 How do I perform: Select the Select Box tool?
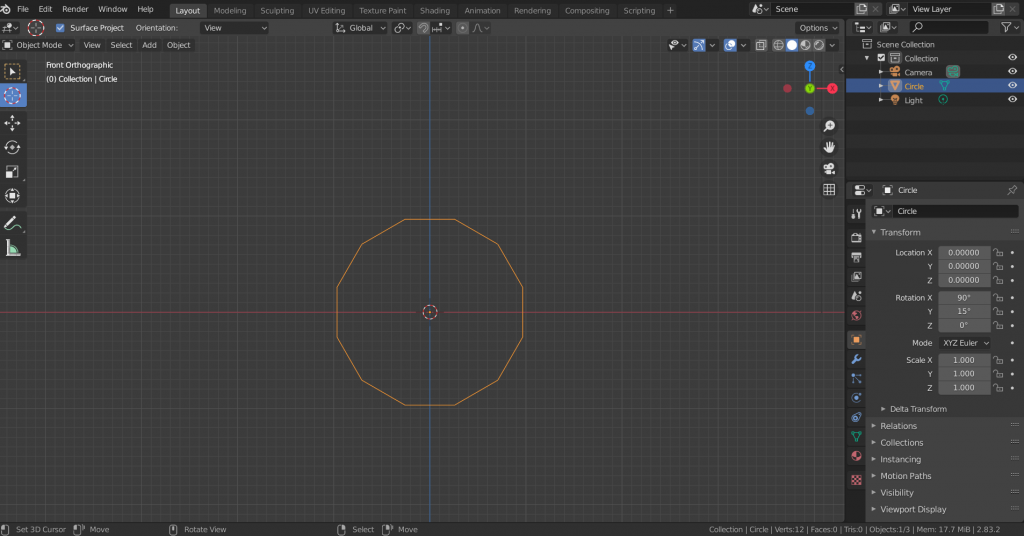12,71
